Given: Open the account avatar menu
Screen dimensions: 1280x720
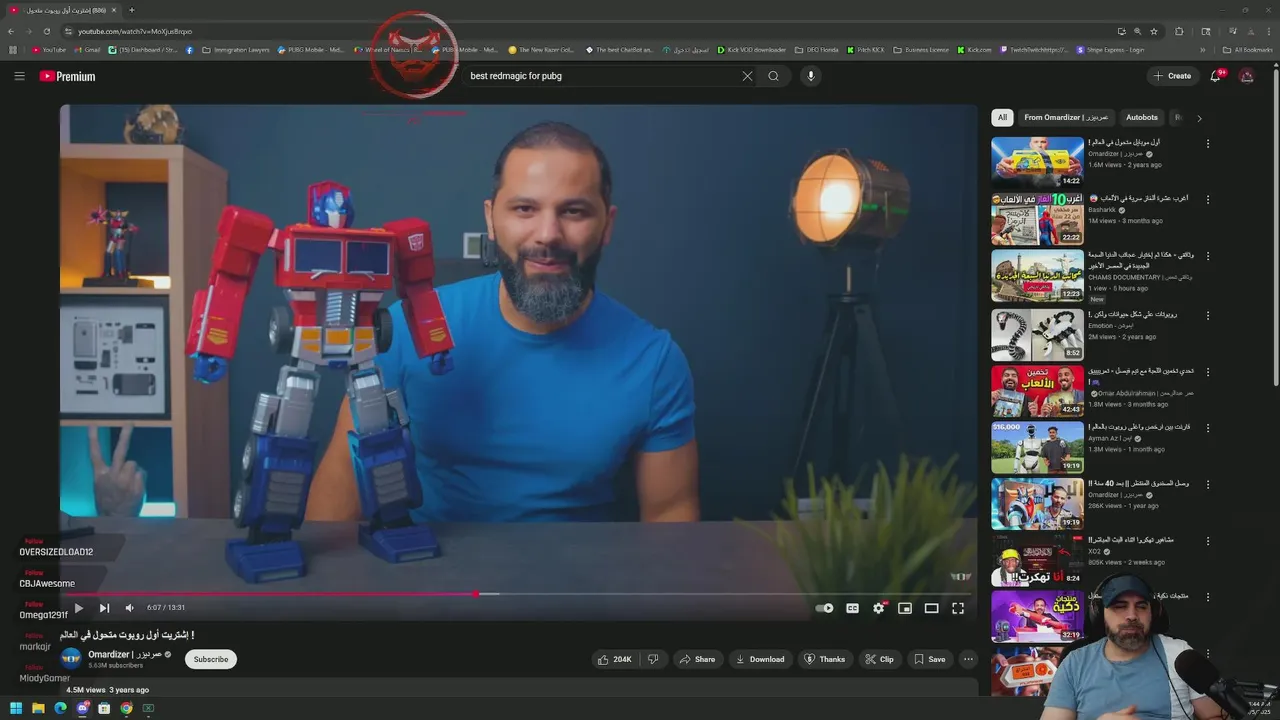Looking at the screenshot, I should tap(1247, 76).
